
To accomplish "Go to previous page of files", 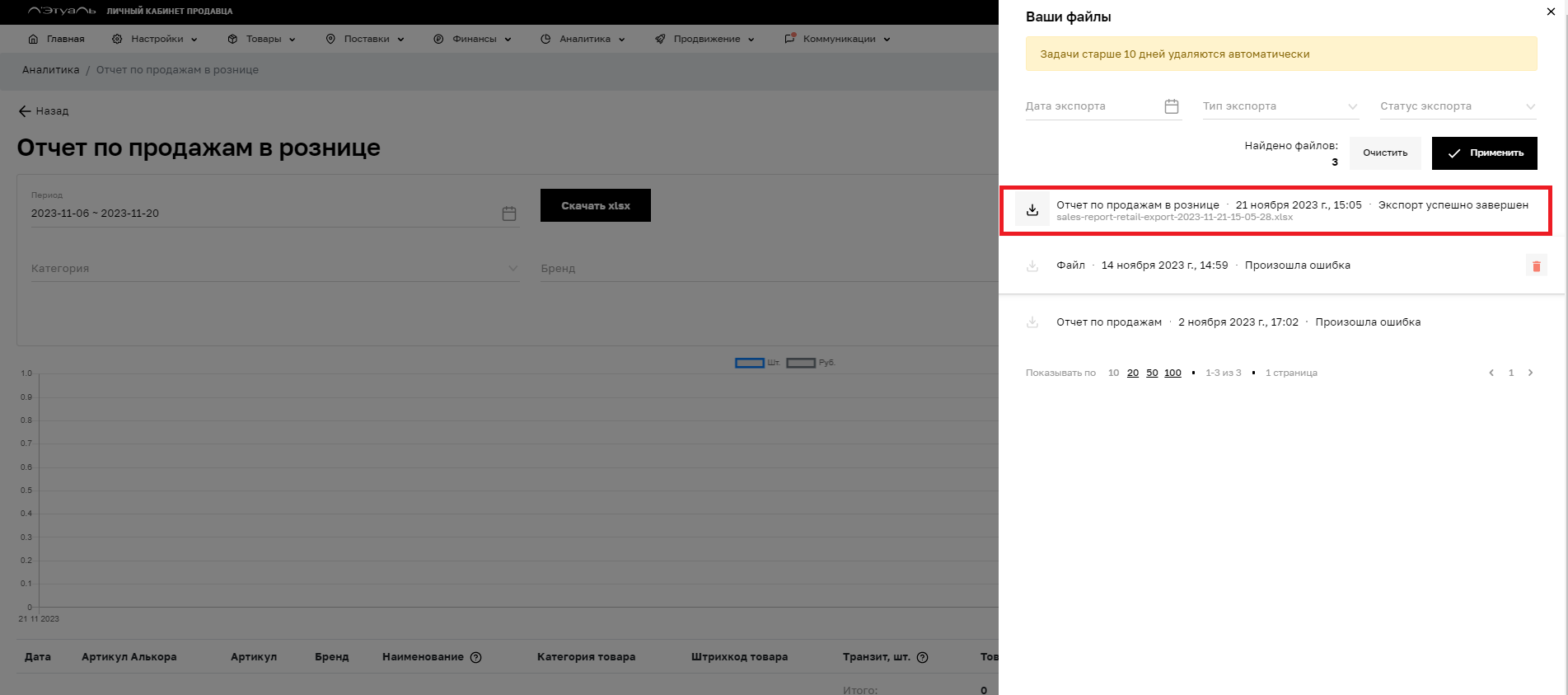I will coord(1491,373).
